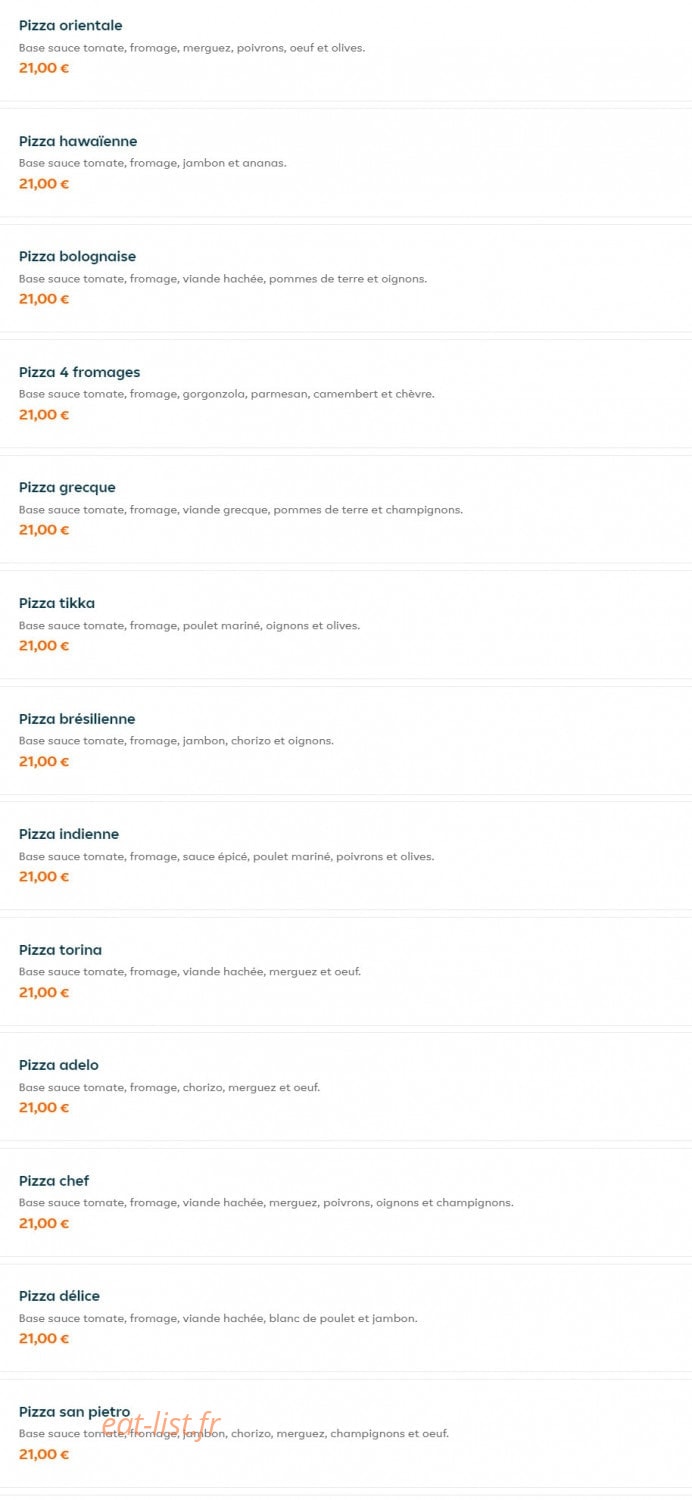Click the Pizza 4 fromages ingredient description
This screenshot has width=692, height=1500.
[x=227, y=394]
